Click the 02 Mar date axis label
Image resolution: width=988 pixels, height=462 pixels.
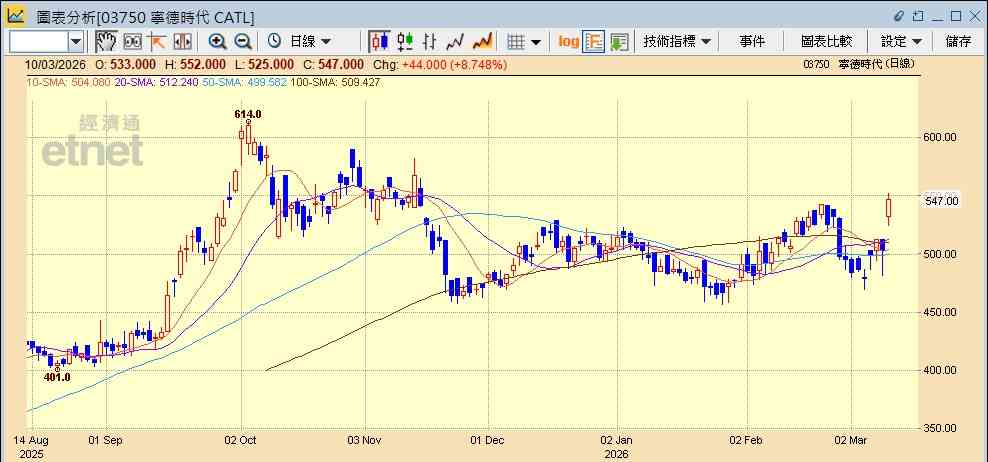point(851,440)
